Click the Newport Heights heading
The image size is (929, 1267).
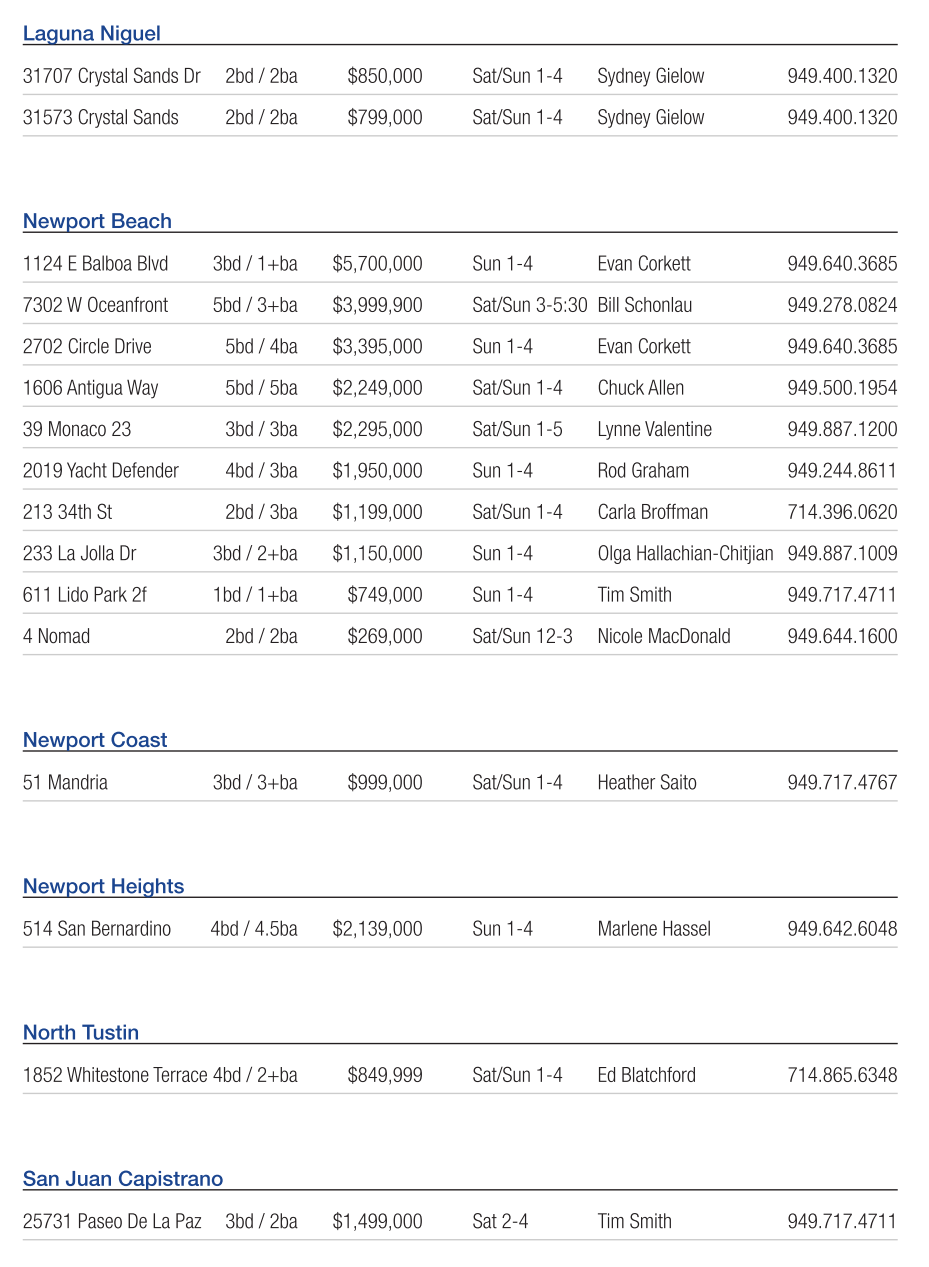coord(103,886)
